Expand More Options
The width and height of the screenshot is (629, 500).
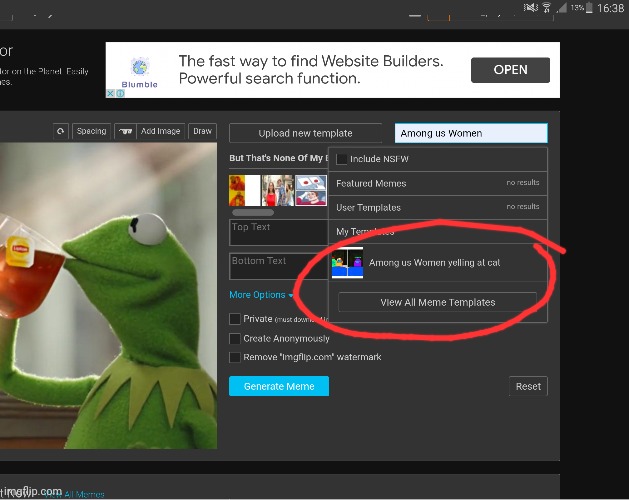[261, 295]
